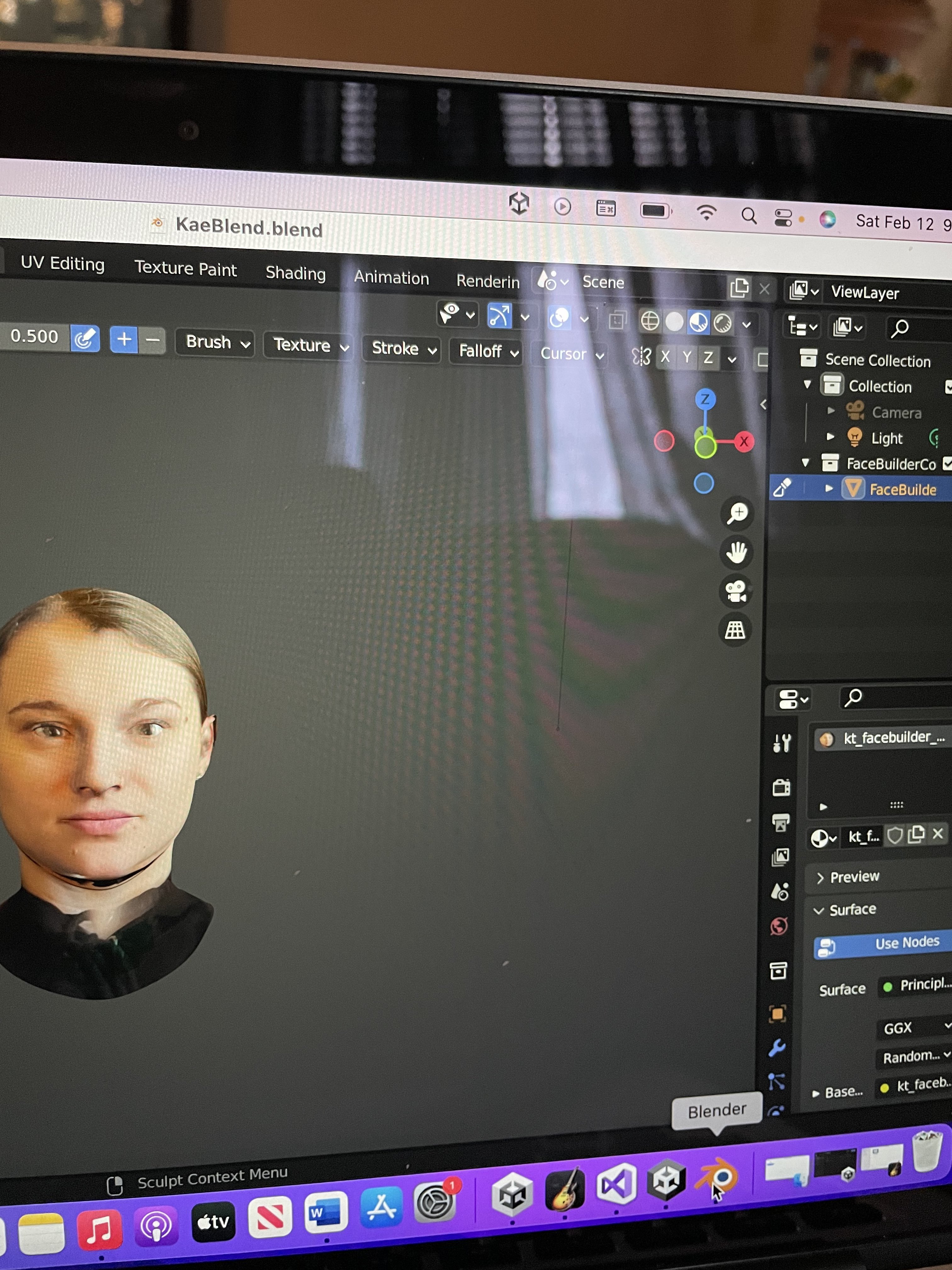Enable brush size pressure sensitivity
Viewport: 952px width, 1270px height.
pos(85,339)
